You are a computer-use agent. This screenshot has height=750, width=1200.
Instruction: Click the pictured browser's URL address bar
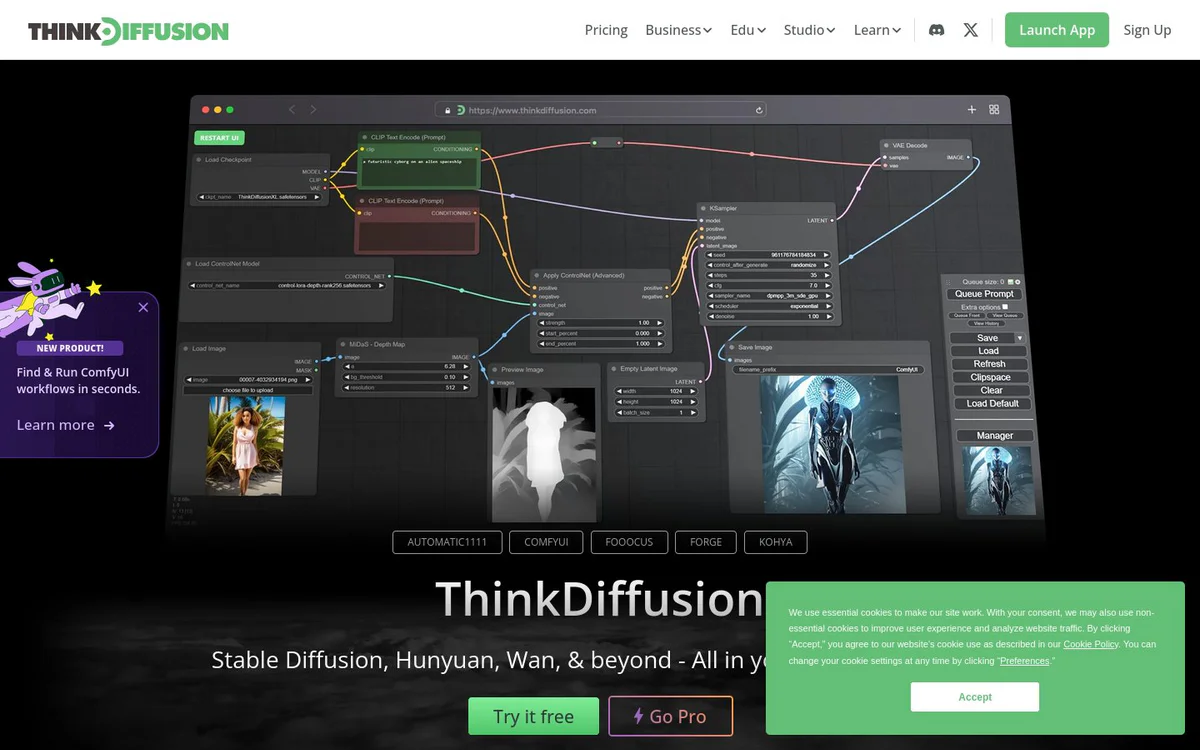coord(601,110)
